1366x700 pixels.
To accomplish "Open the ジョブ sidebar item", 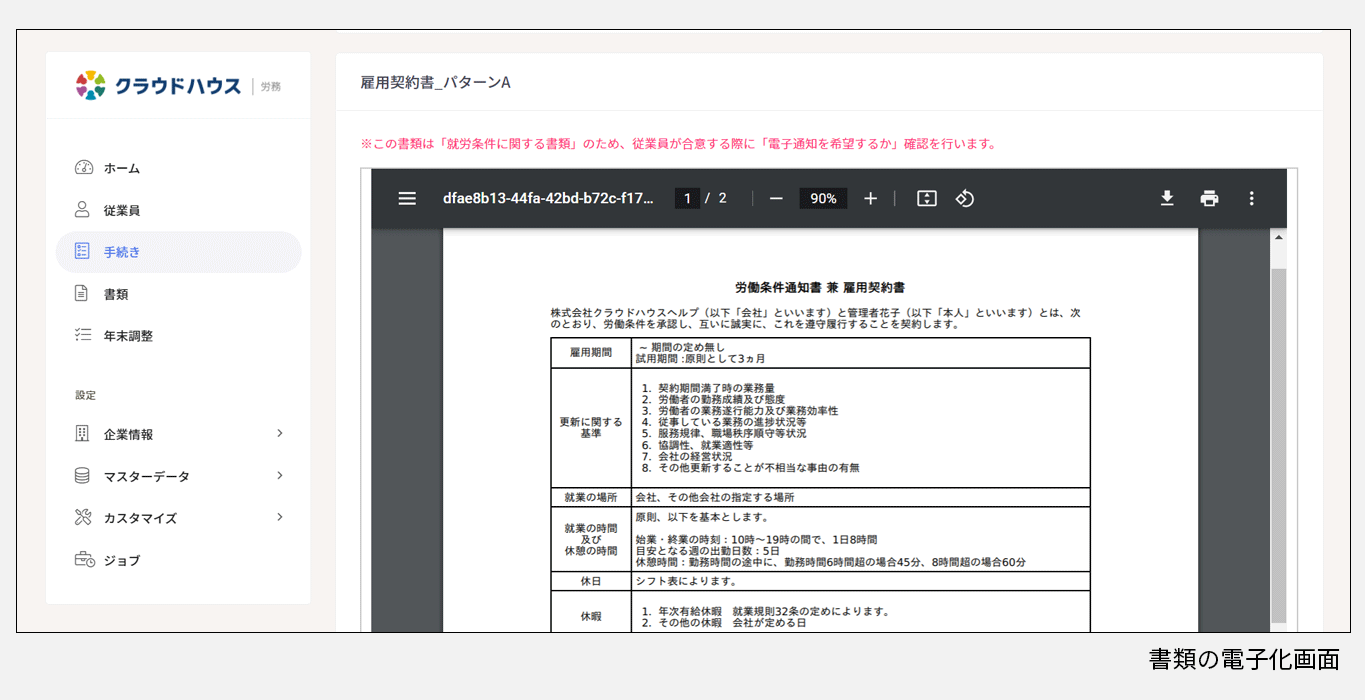I will pos(121,560).
